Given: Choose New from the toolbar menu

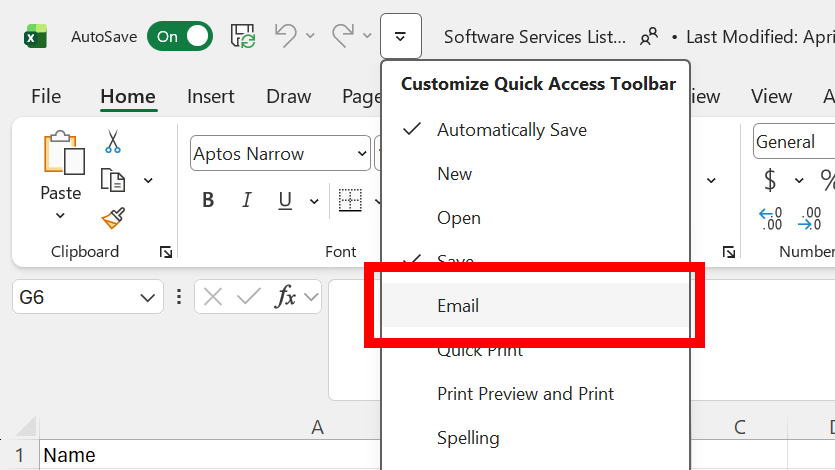Looking at the screenshot, I should coord(536,174).
